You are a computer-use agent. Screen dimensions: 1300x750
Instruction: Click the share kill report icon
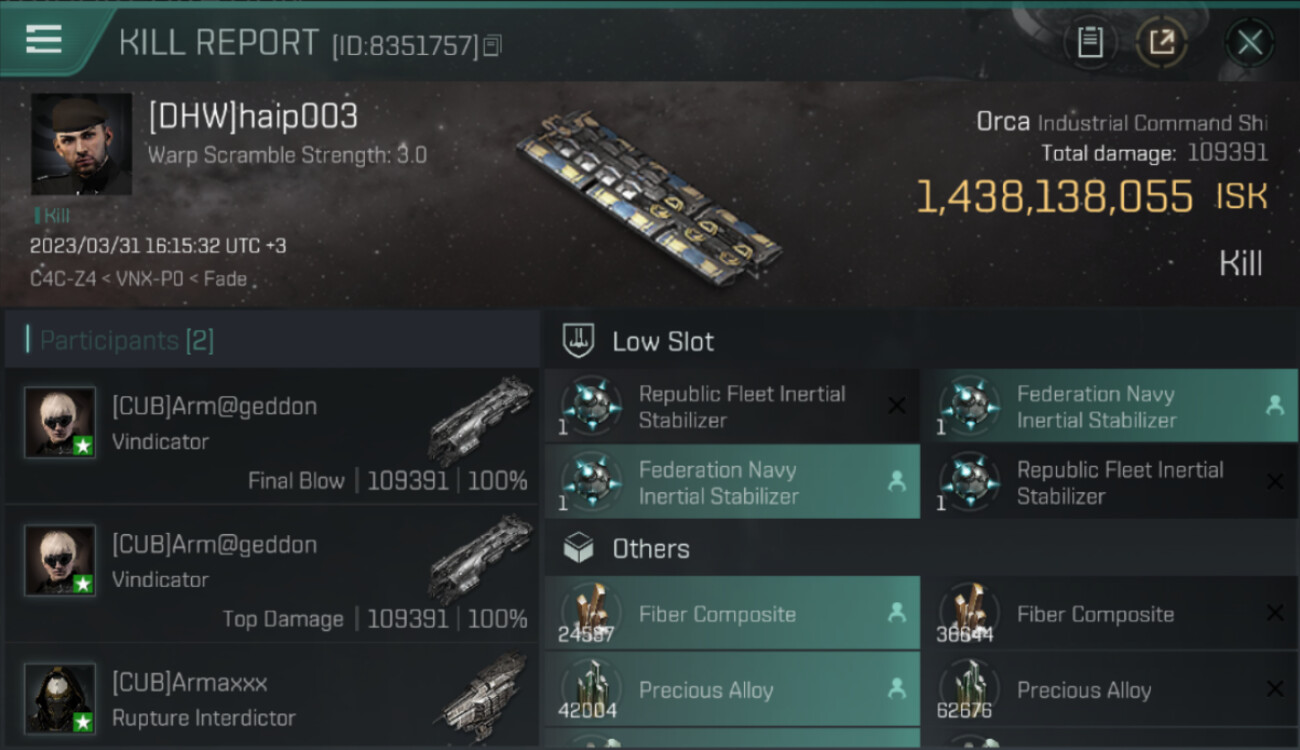click(x=1162, y=42)
